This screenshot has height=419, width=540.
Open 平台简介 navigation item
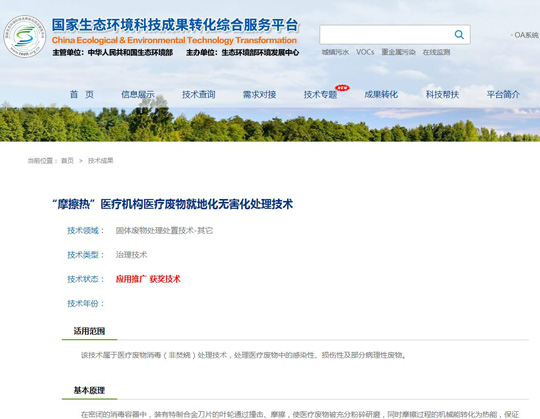(503, 94)
